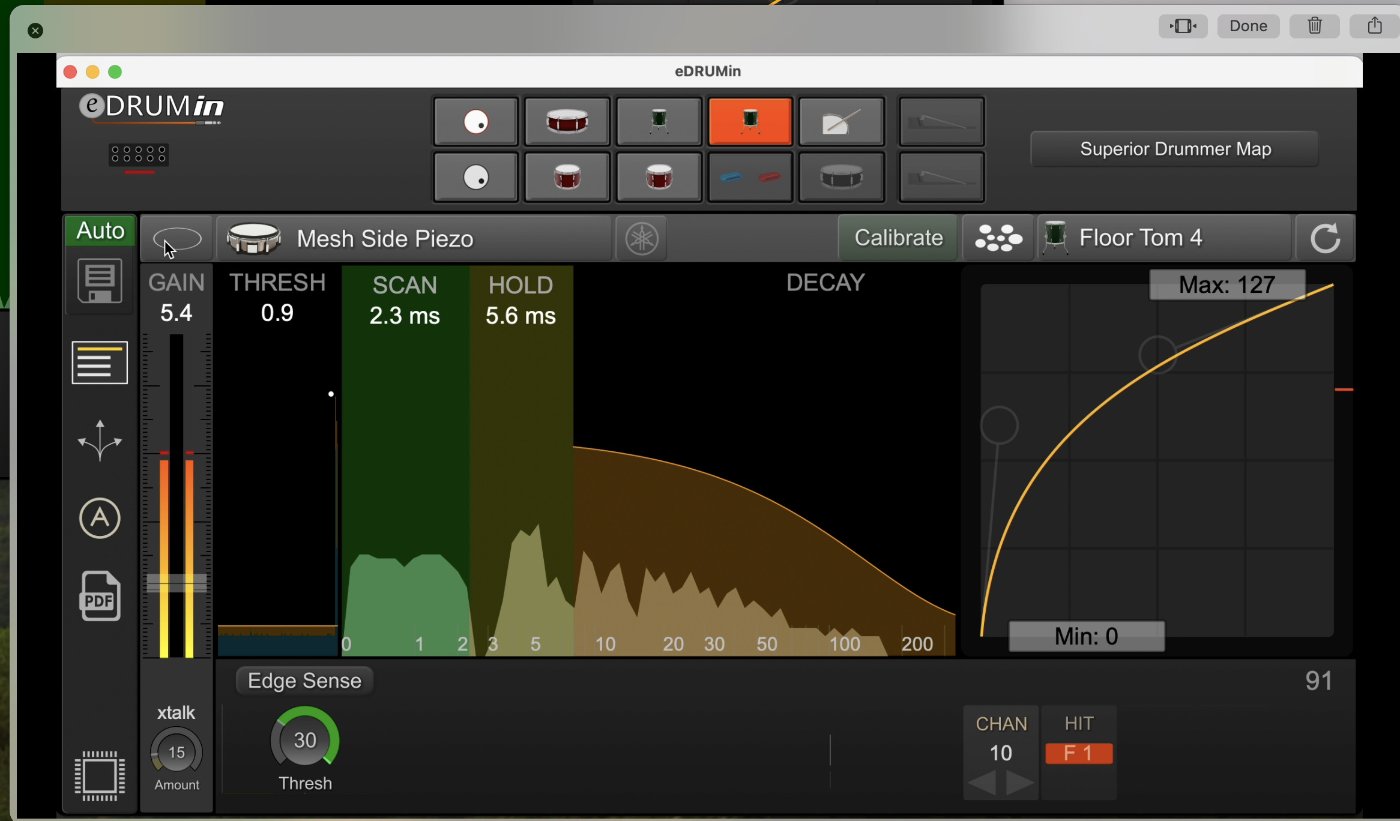The height and width of the screenshot is (821, 1400).
Task: Select the top row pedal input
Action: (x=942, y=122)
